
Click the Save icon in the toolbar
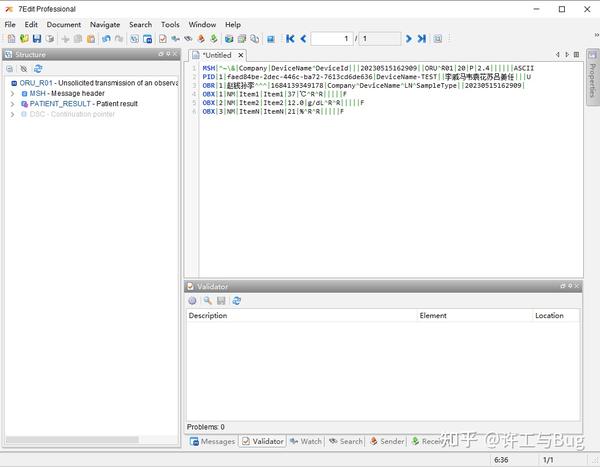[x=36, y=39]
